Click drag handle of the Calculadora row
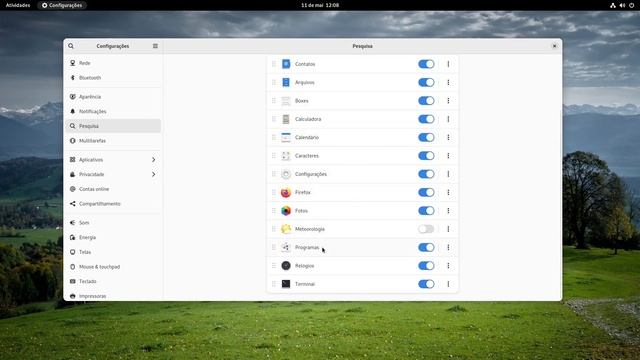This screenshot has width=640, height=360. pyautogui.click(x=274, y=119)
